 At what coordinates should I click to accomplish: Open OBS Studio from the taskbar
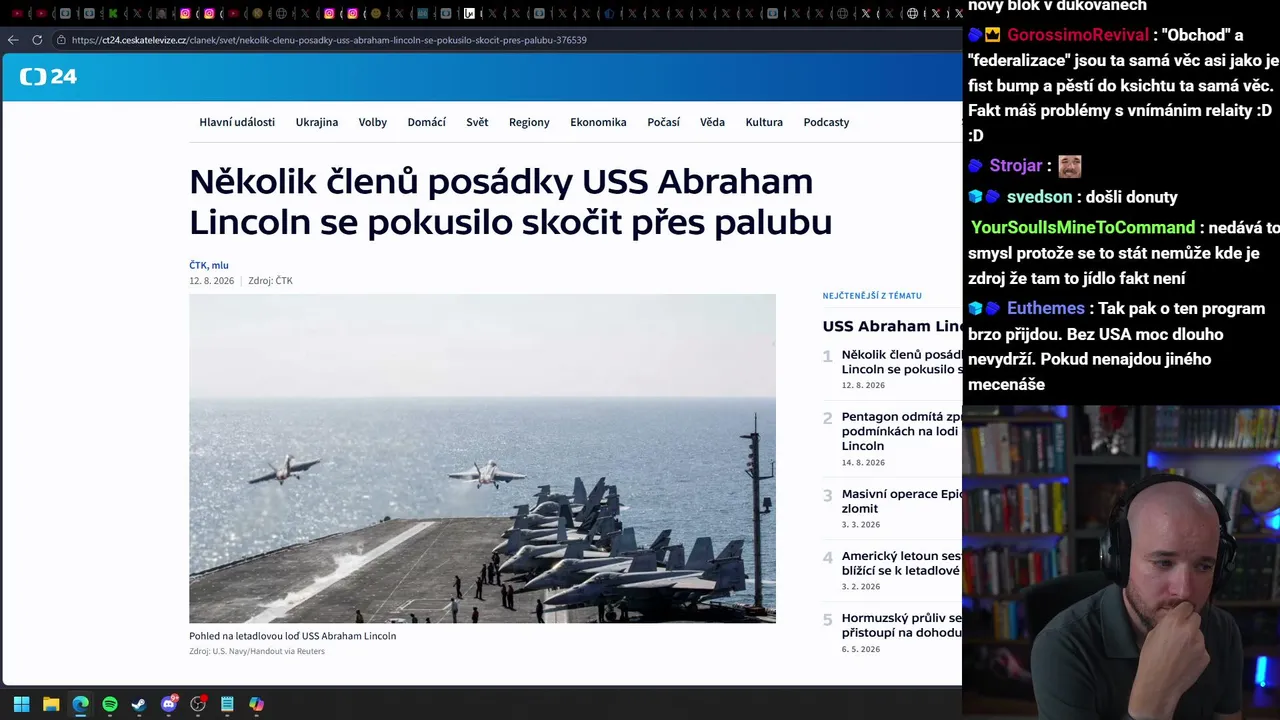(198, 704)
